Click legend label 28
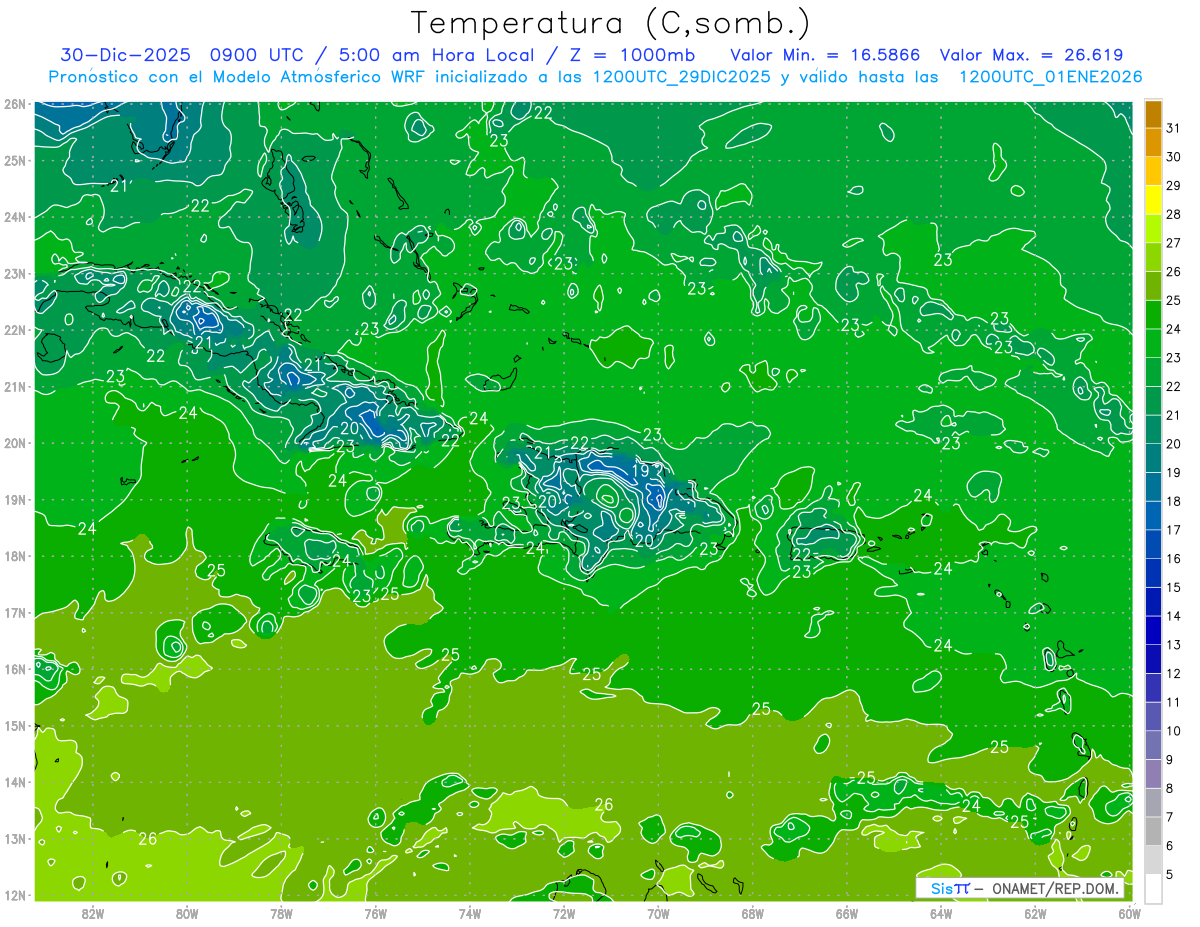 pos(1173,214)
